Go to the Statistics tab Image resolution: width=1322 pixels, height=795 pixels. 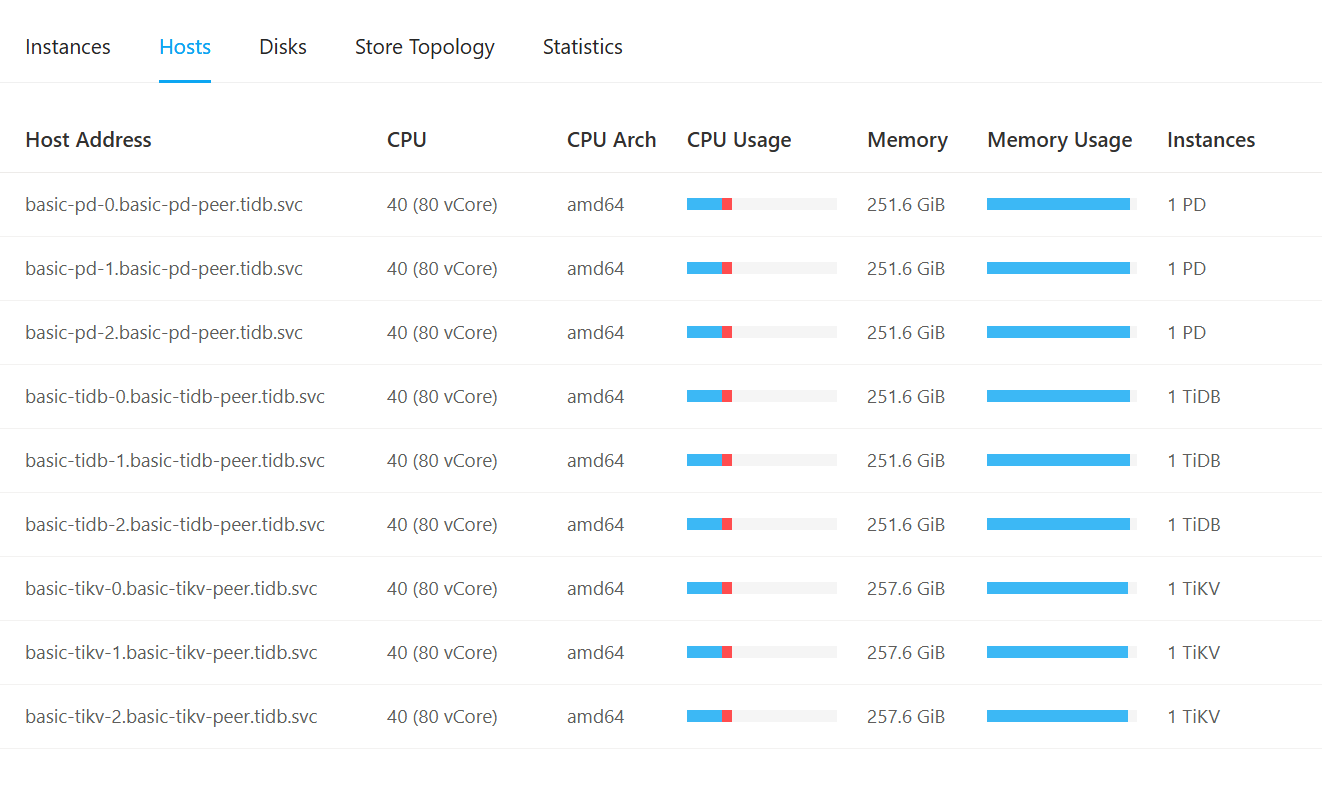click(582, 47)
